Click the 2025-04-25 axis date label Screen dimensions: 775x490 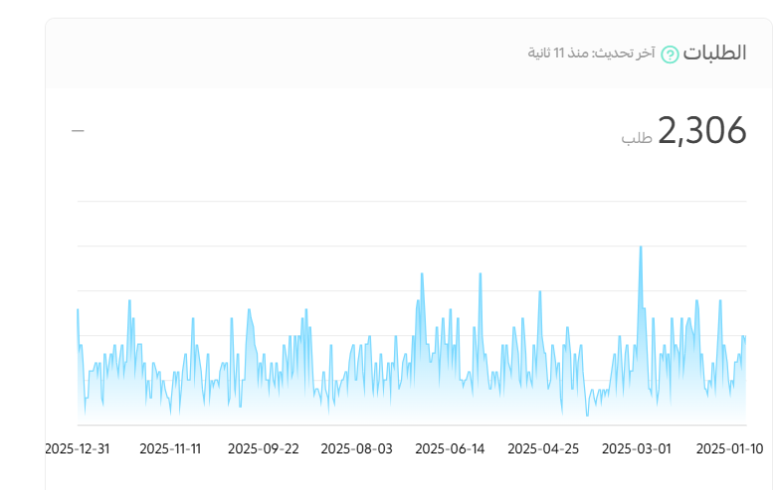(x=543, y=449)
